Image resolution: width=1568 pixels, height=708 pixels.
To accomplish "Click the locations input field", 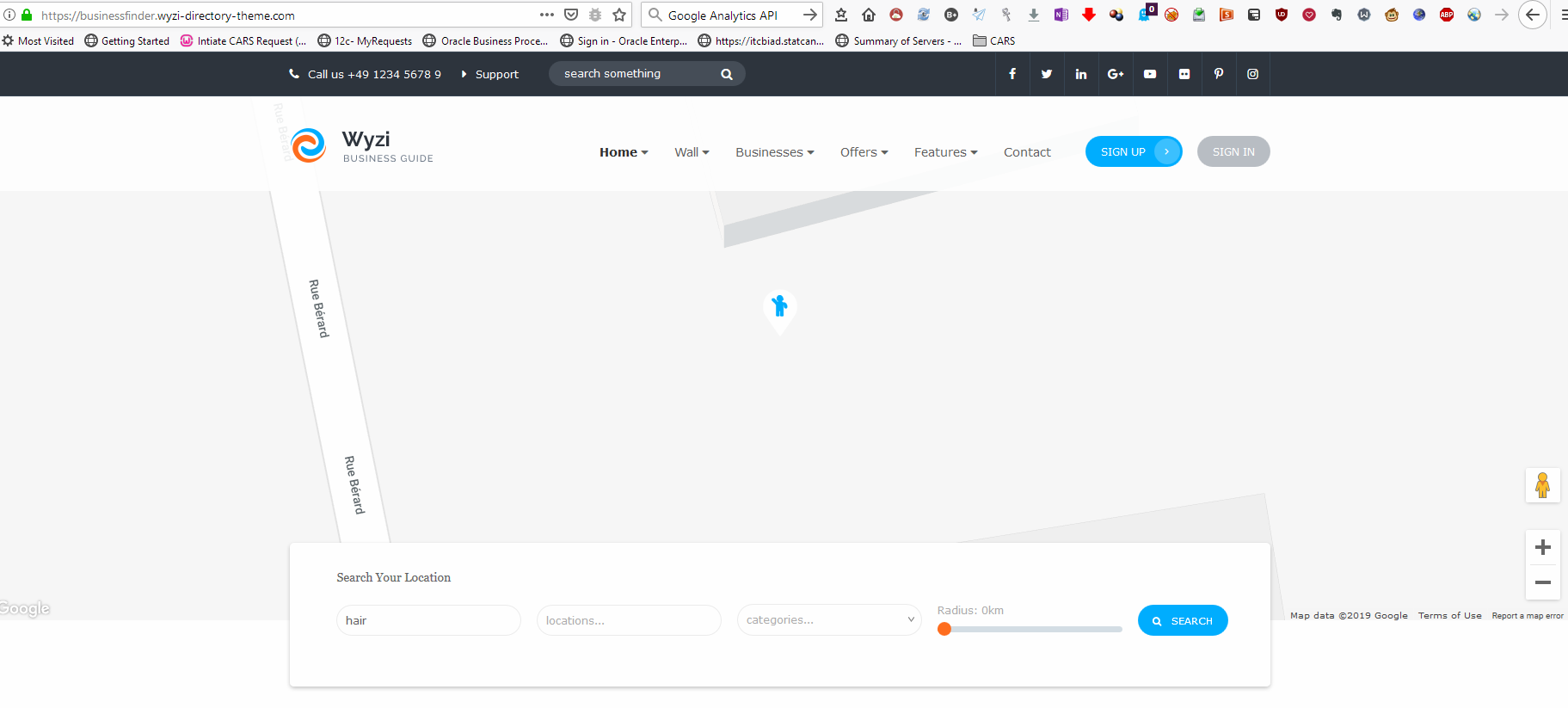I will coord(629,620).
